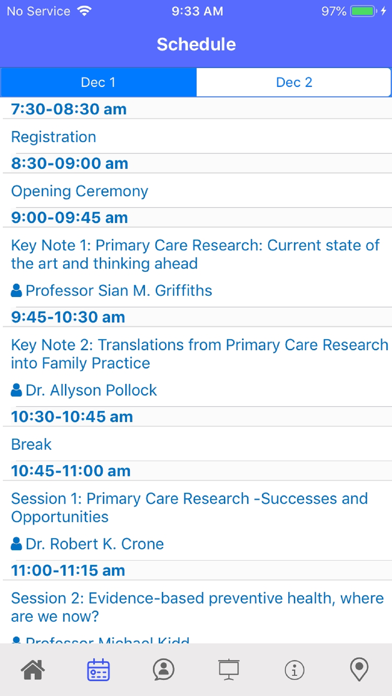
Task: Open Key Note 1 Primary Care Research session
Action: pos(195,254)
